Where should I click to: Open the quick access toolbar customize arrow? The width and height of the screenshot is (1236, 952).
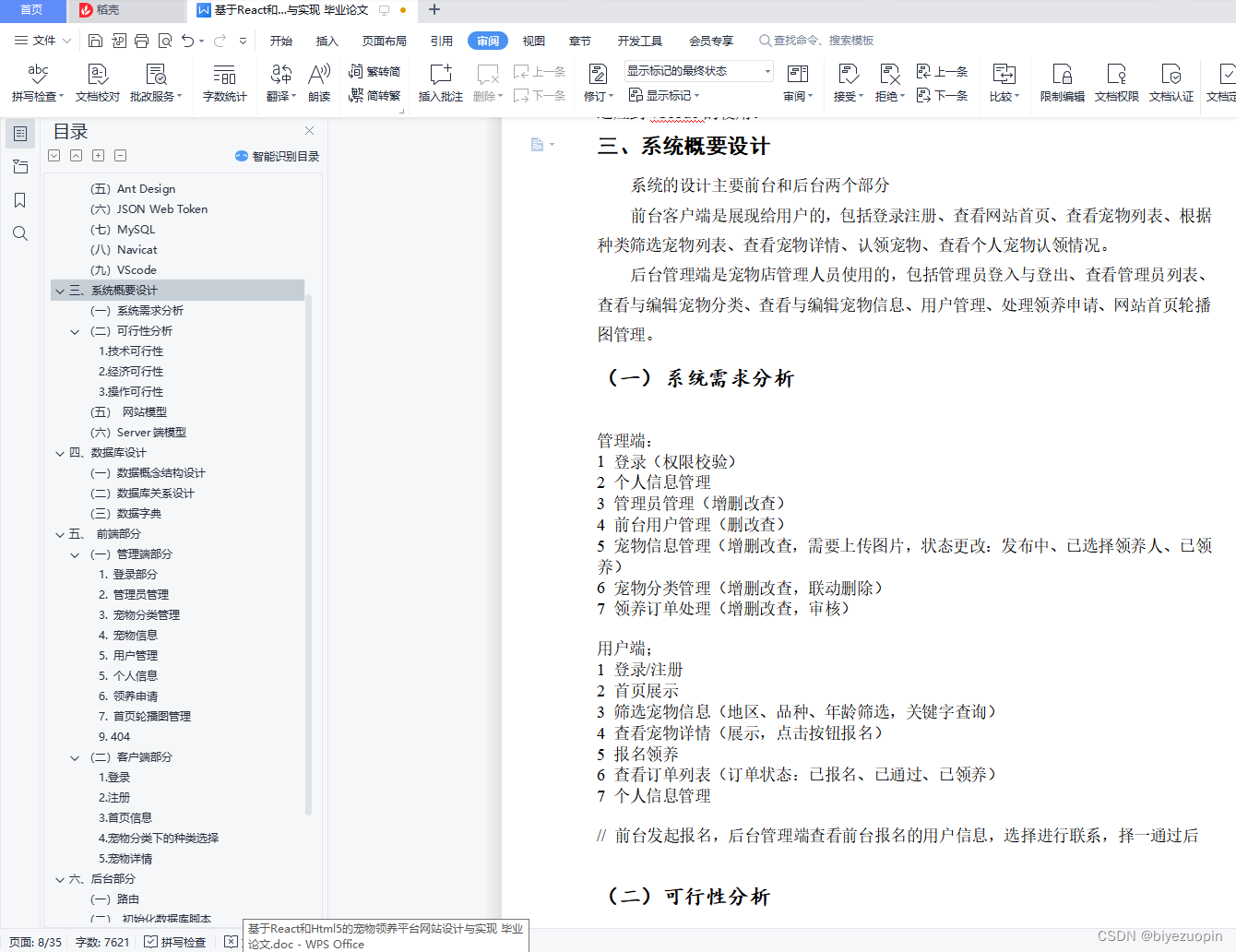click(243, 41)
